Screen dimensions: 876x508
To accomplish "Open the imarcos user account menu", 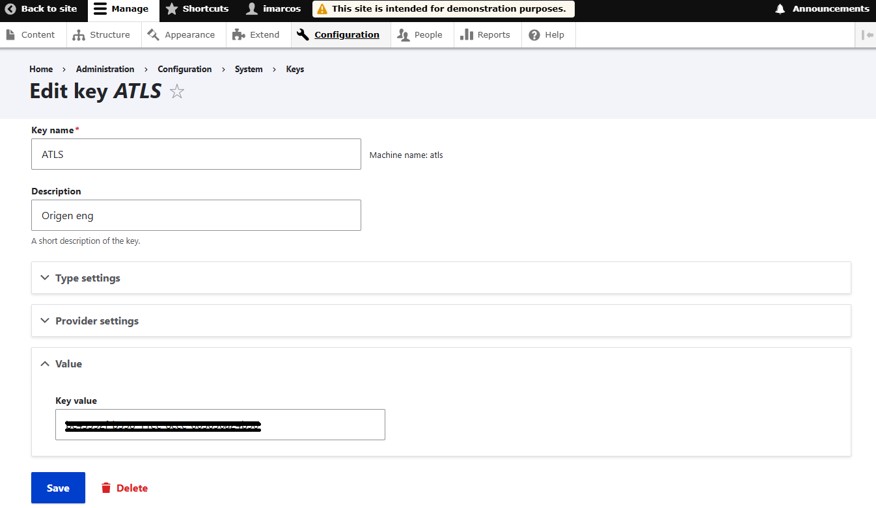I will [273, 9].
